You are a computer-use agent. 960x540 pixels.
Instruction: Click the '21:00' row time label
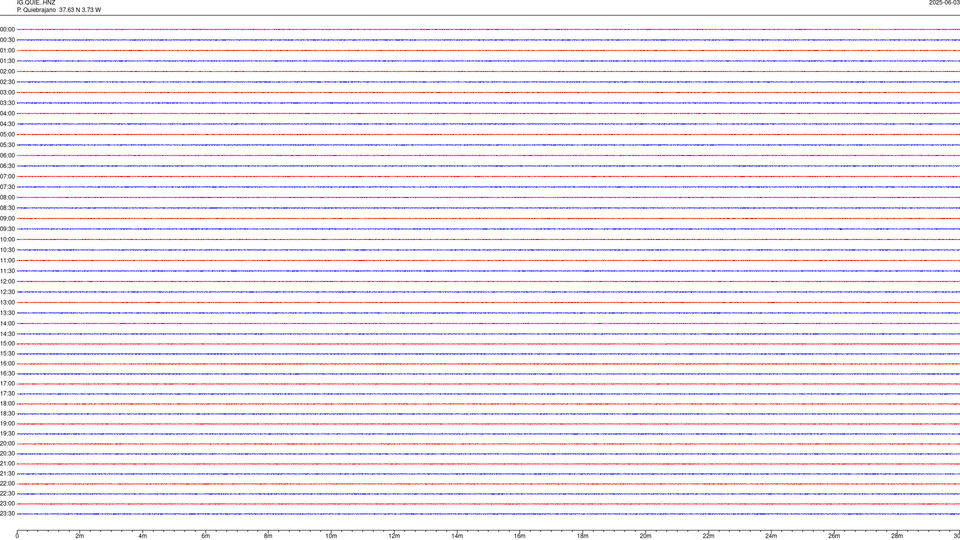7,463
